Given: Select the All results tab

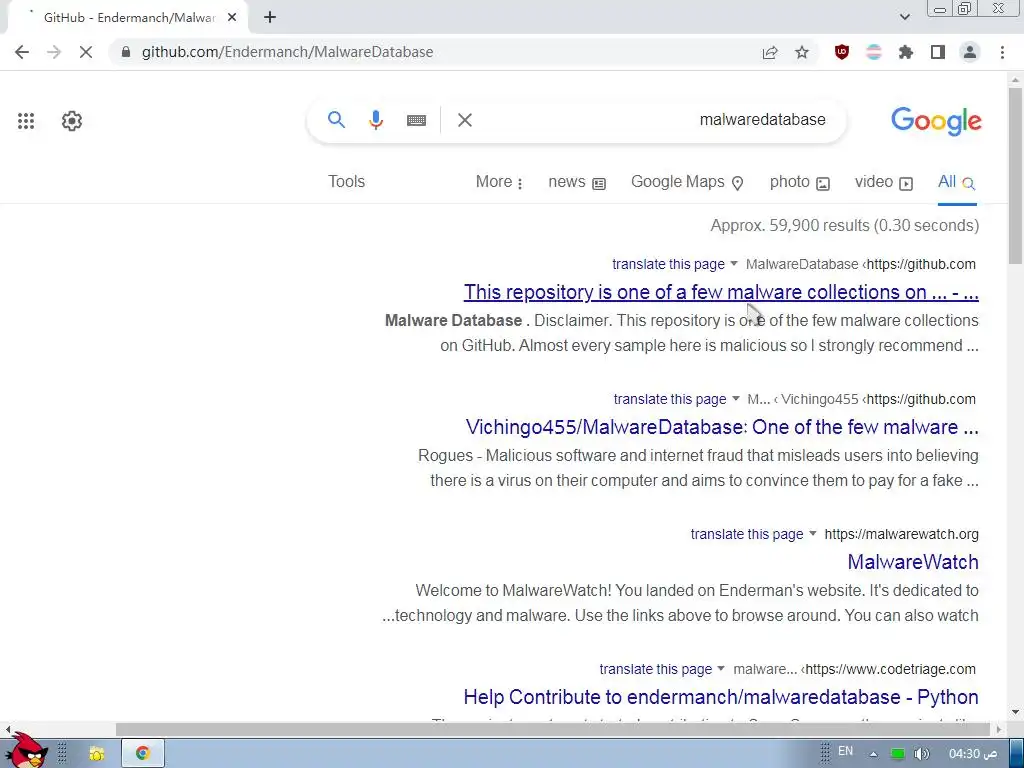Looking at the screenshot, I should point(957,182).
